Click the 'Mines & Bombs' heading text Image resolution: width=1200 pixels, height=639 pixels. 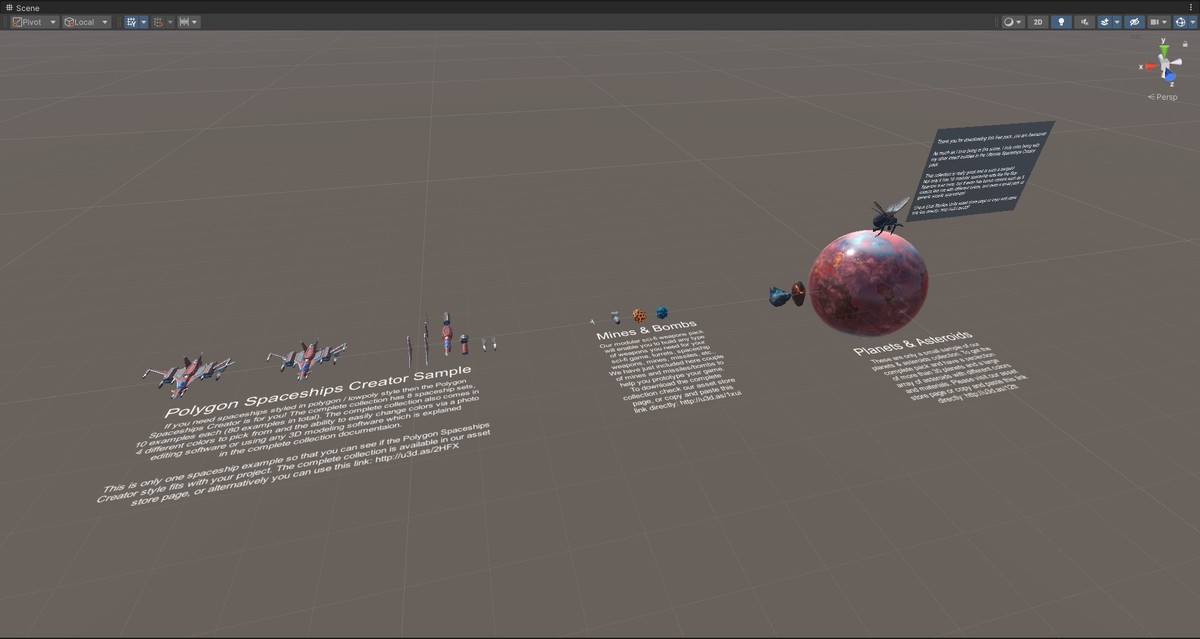(647, 329)
